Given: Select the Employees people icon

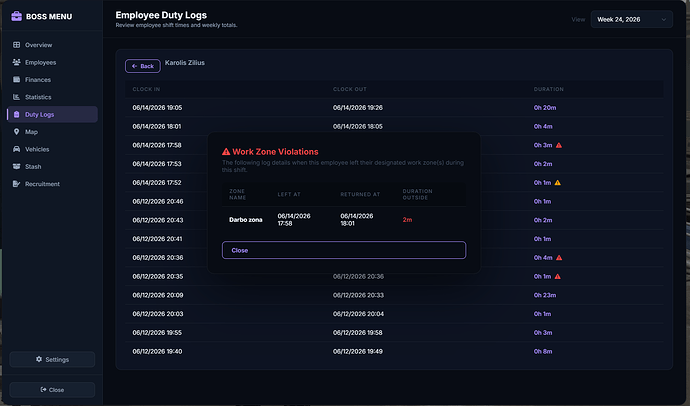Looking at the screenshot, I should pos(16,62).
